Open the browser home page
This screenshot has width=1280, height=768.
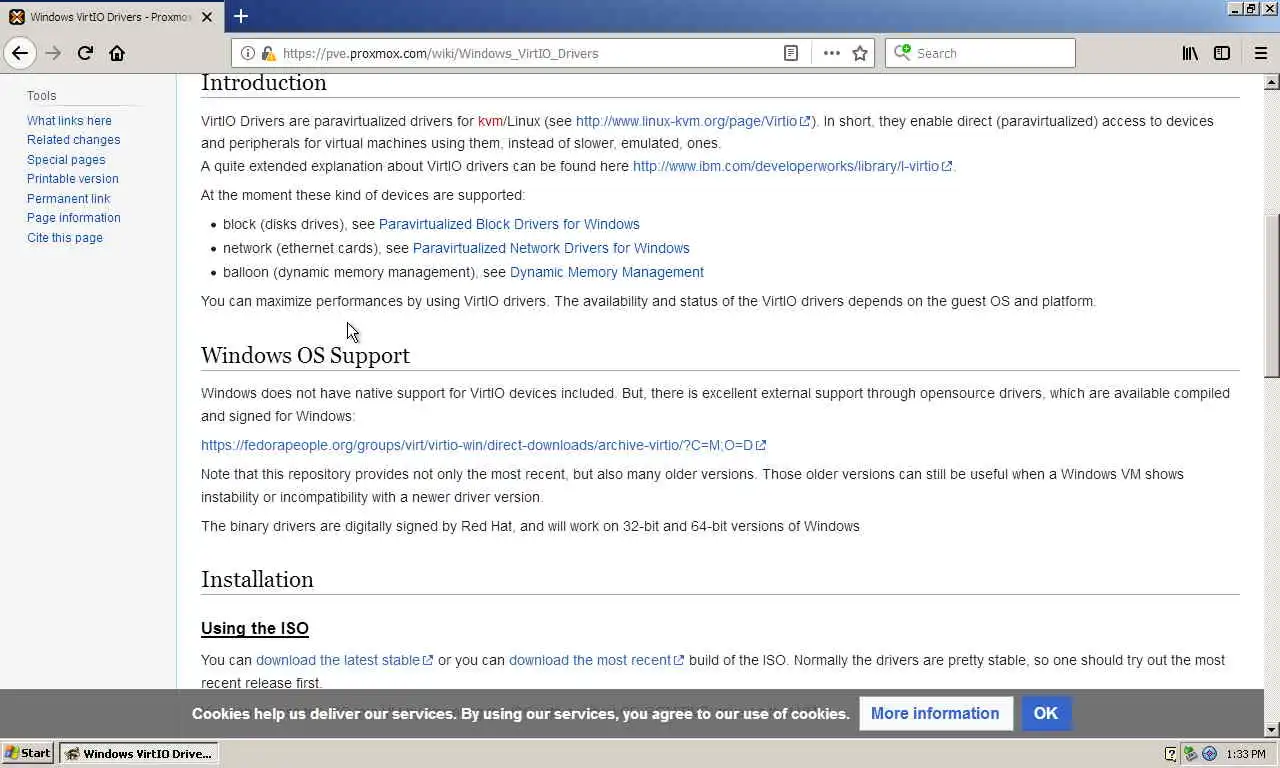117,53
